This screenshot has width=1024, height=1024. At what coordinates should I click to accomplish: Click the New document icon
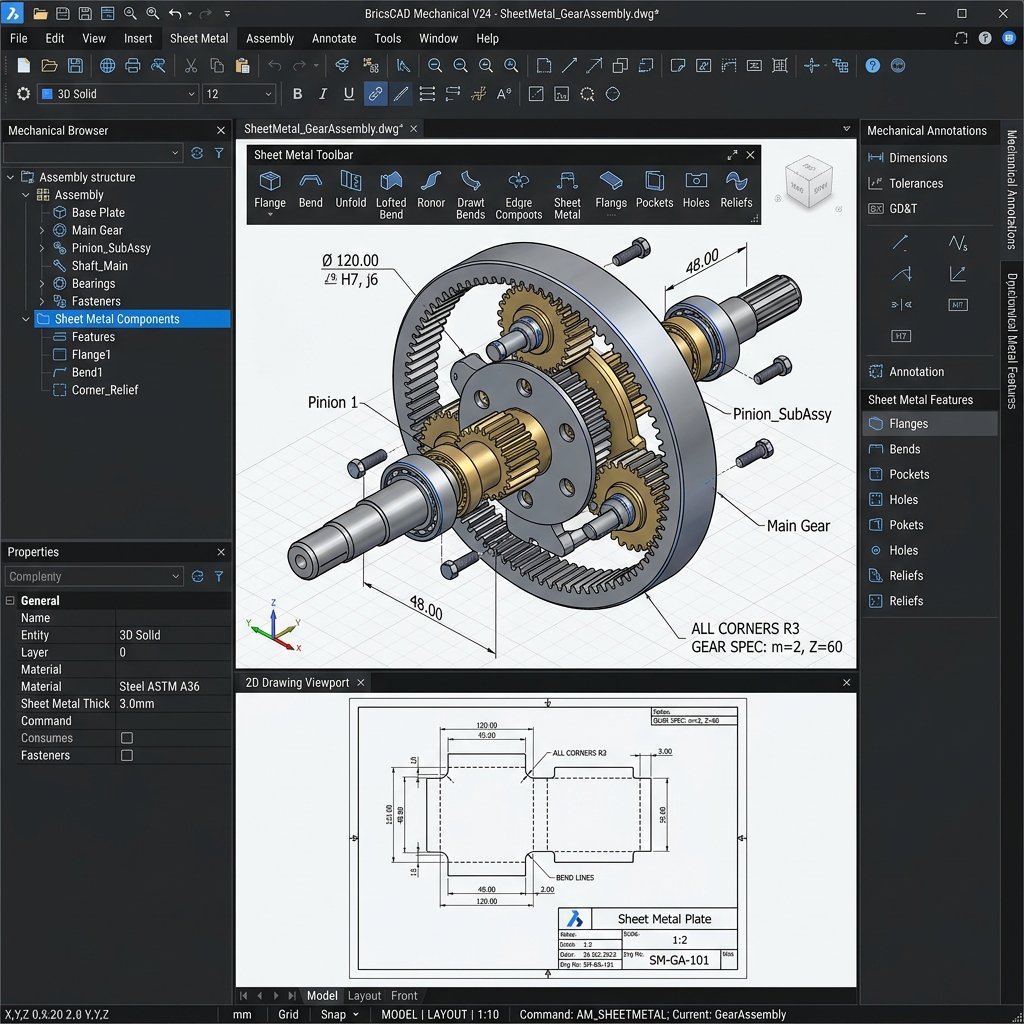(24, 65)
